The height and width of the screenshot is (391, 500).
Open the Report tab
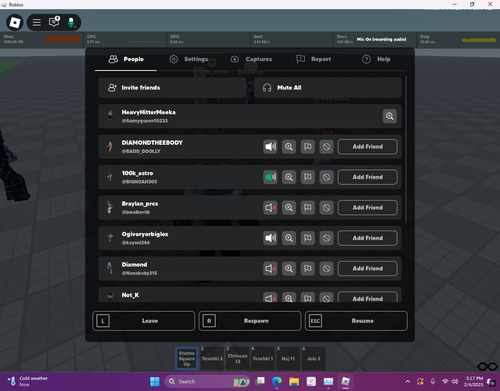tap(314, 59)
